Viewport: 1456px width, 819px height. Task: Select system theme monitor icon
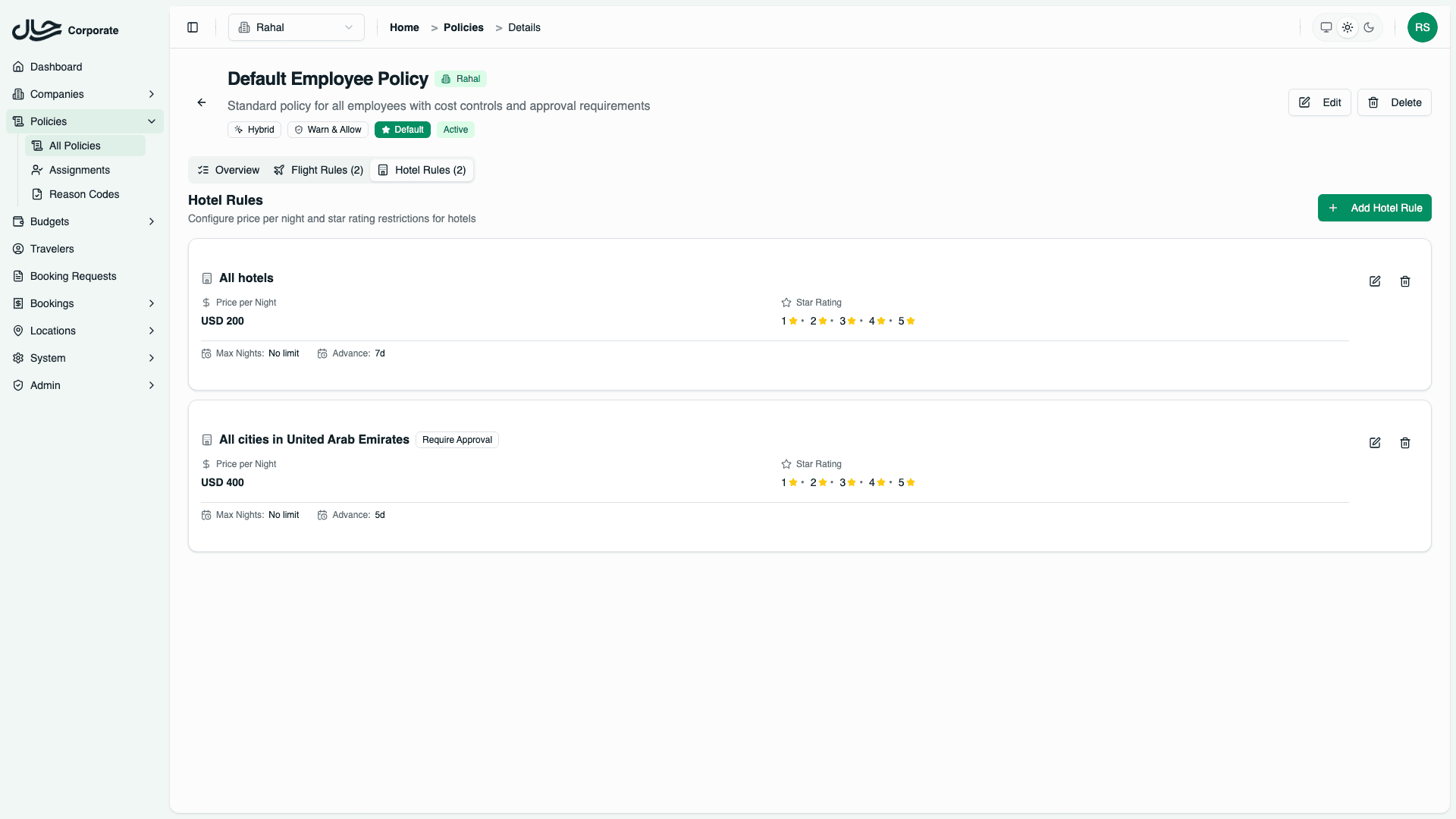click(1326, 27)
